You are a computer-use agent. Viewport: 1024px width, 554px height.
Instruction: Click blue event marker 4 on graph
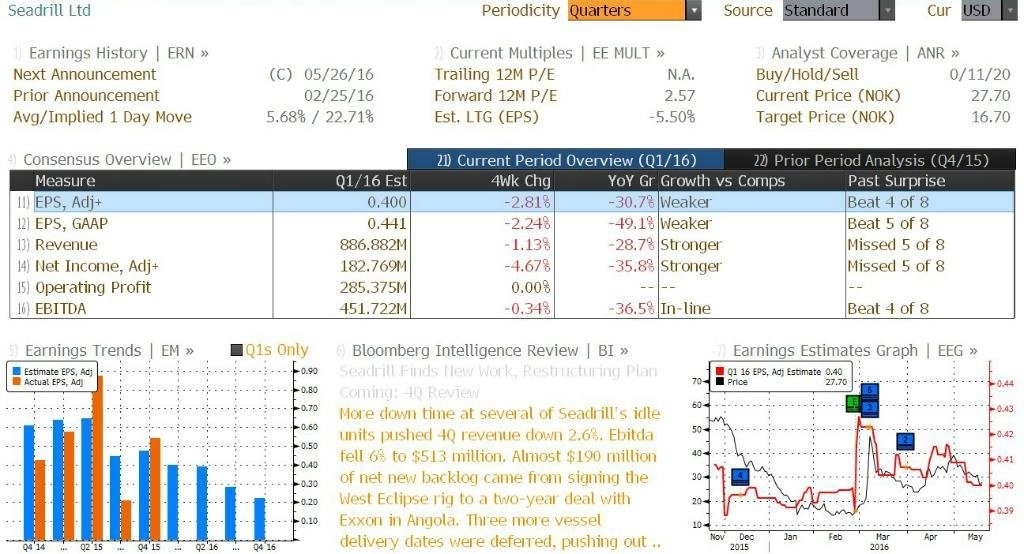[740, 476]
